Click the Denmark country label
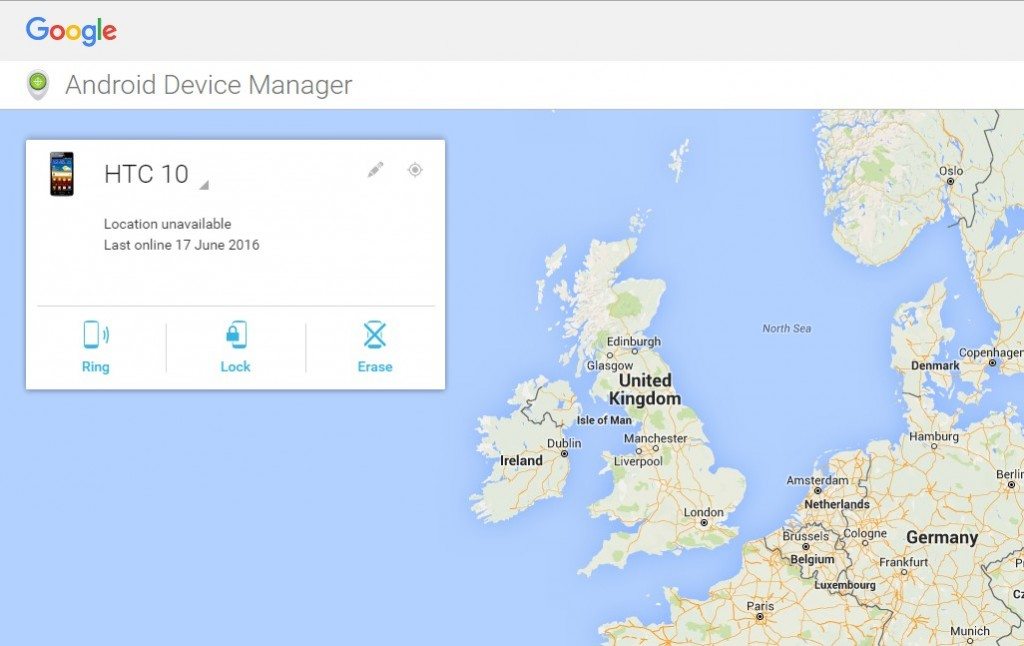1024x646 pixels. point(935,366)
